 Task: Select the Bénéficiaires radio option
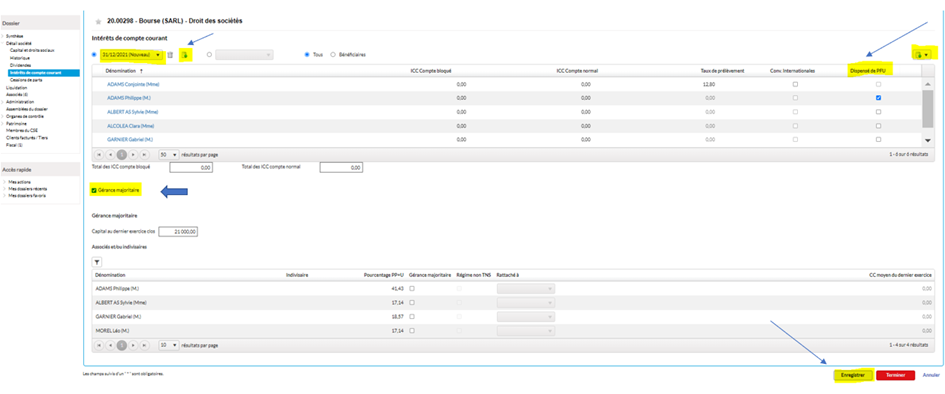(333, 55)
